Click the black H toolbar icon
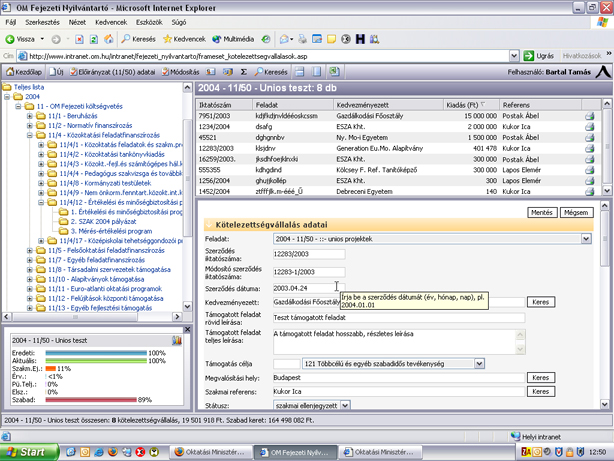Image resolution: width=614 pixels, height=461 pixels. [x=360, y=39]
